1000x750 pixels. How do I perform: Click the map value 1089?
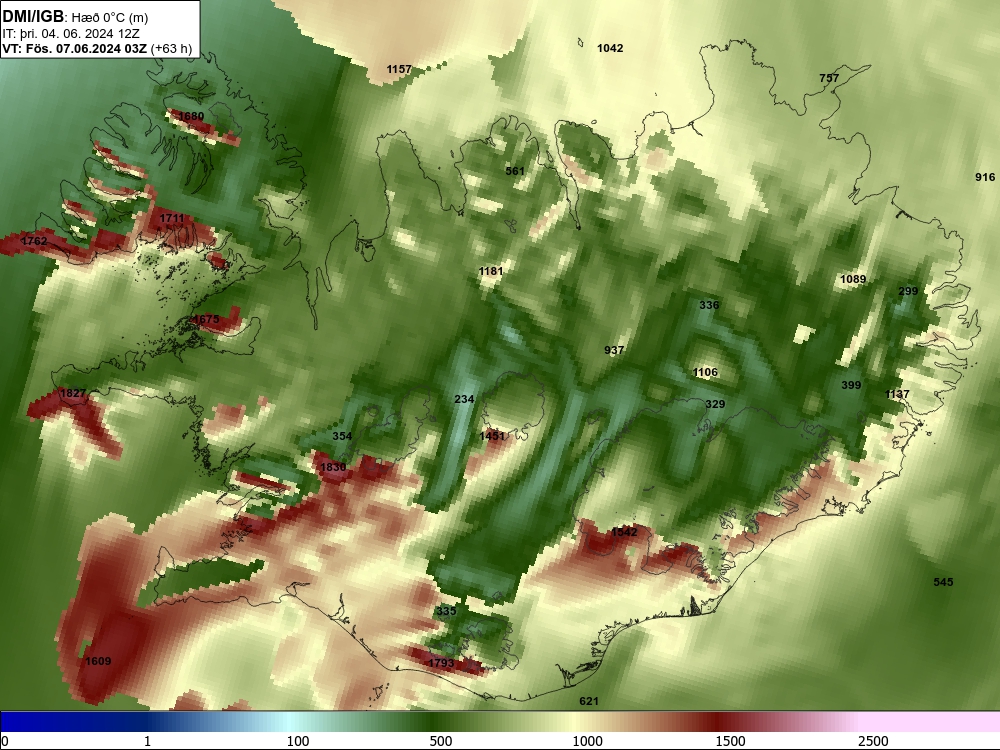click(853, 279)
